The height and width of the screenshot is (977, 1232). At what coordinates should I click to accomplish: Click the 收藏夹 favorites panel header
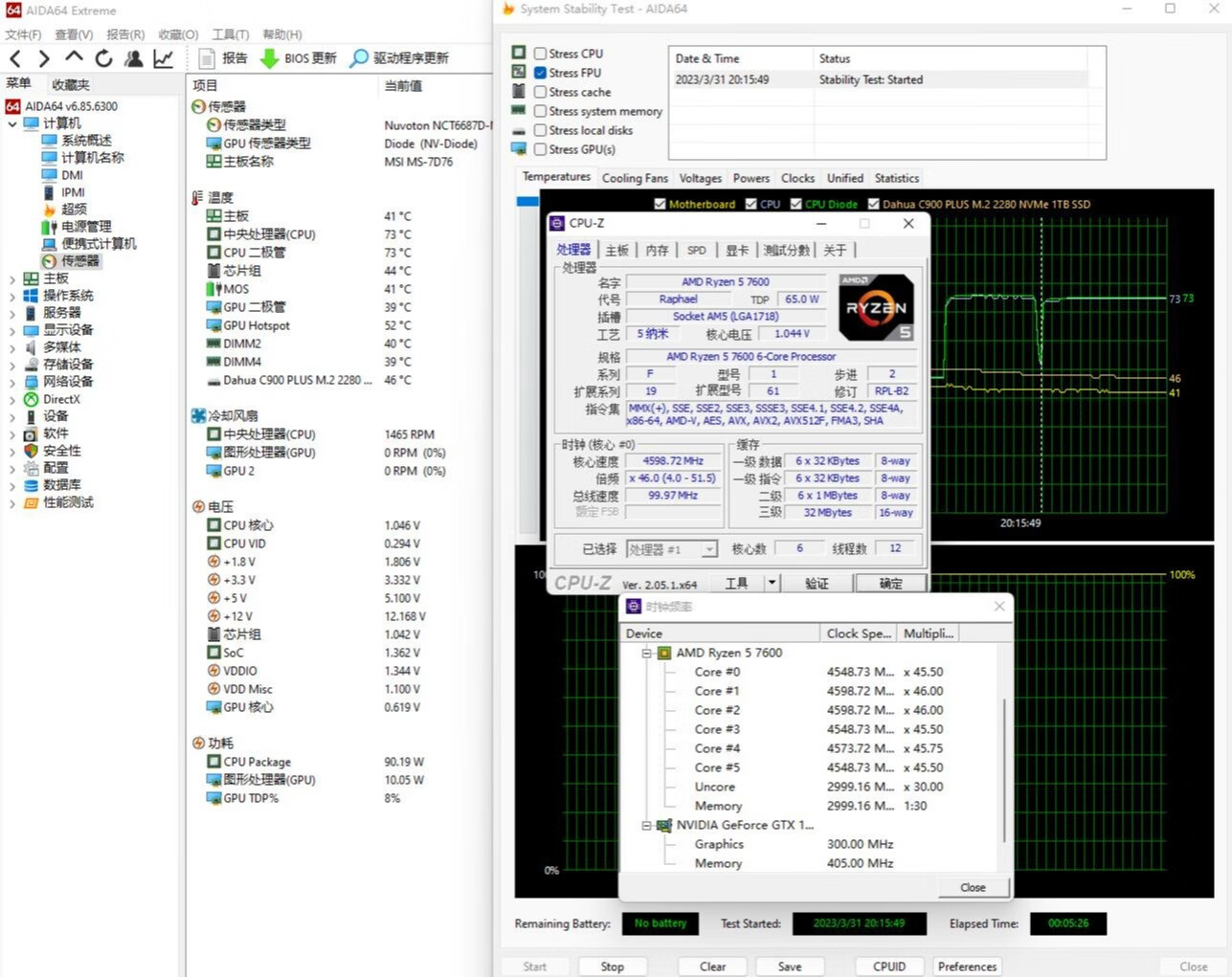tap(71, 85)
